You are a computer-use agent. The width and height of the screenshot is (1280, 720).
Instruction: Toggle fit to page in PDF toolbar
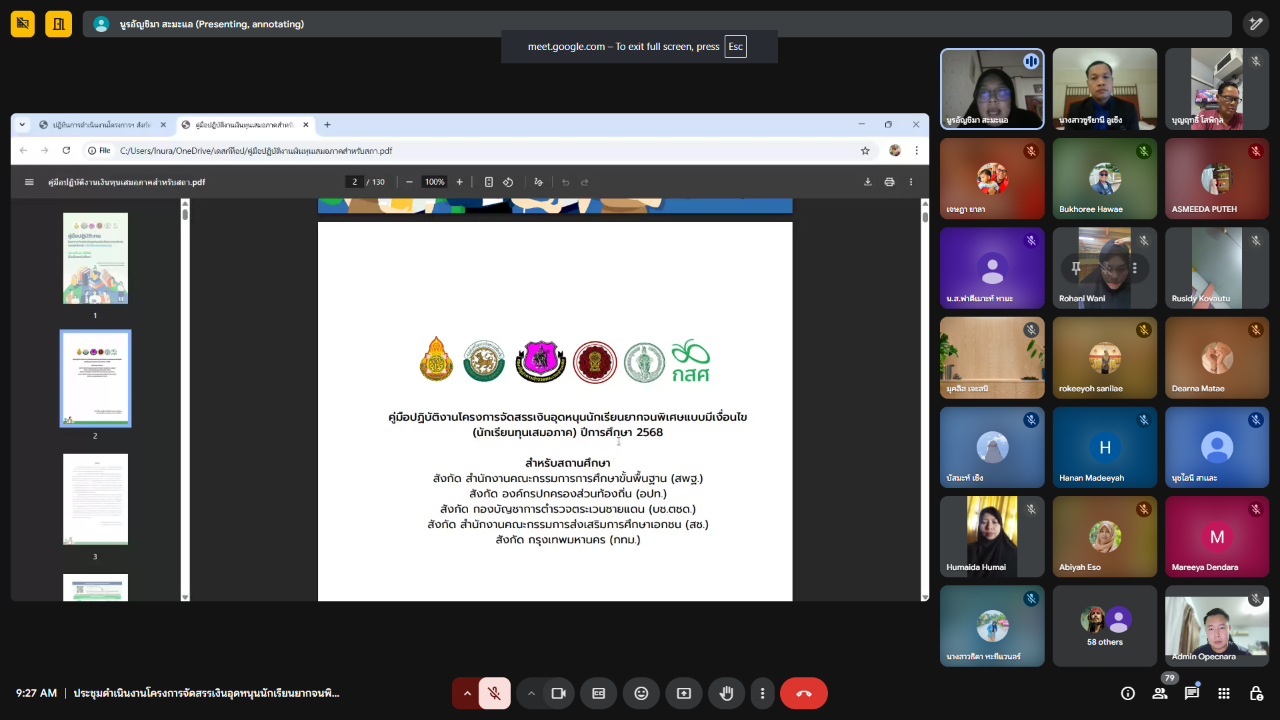[488, 182]
